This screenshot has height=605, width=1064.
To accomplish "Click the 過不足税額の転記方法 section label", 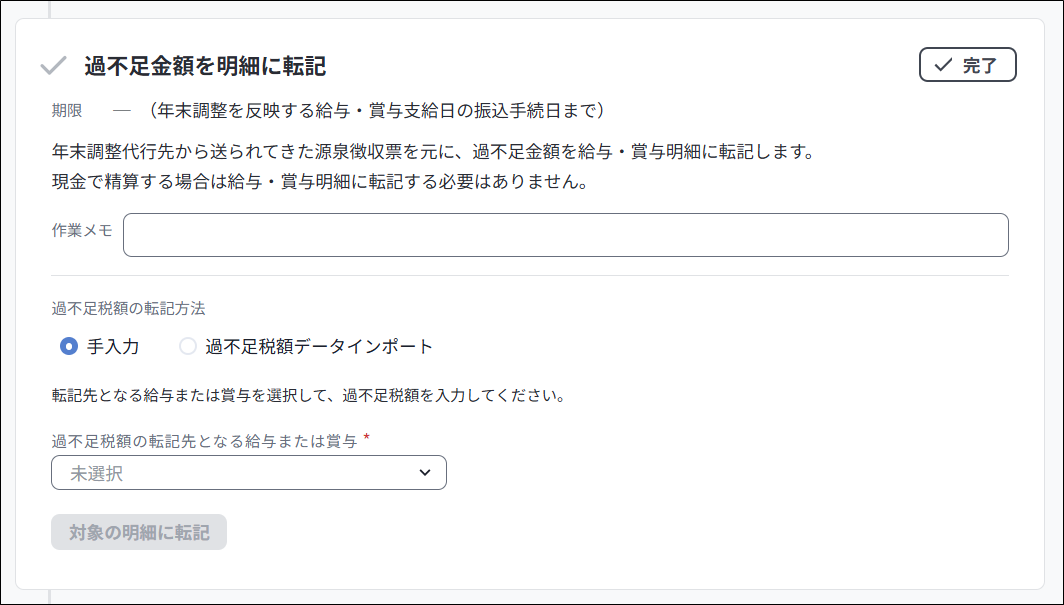I will click(x=129, y=308).
